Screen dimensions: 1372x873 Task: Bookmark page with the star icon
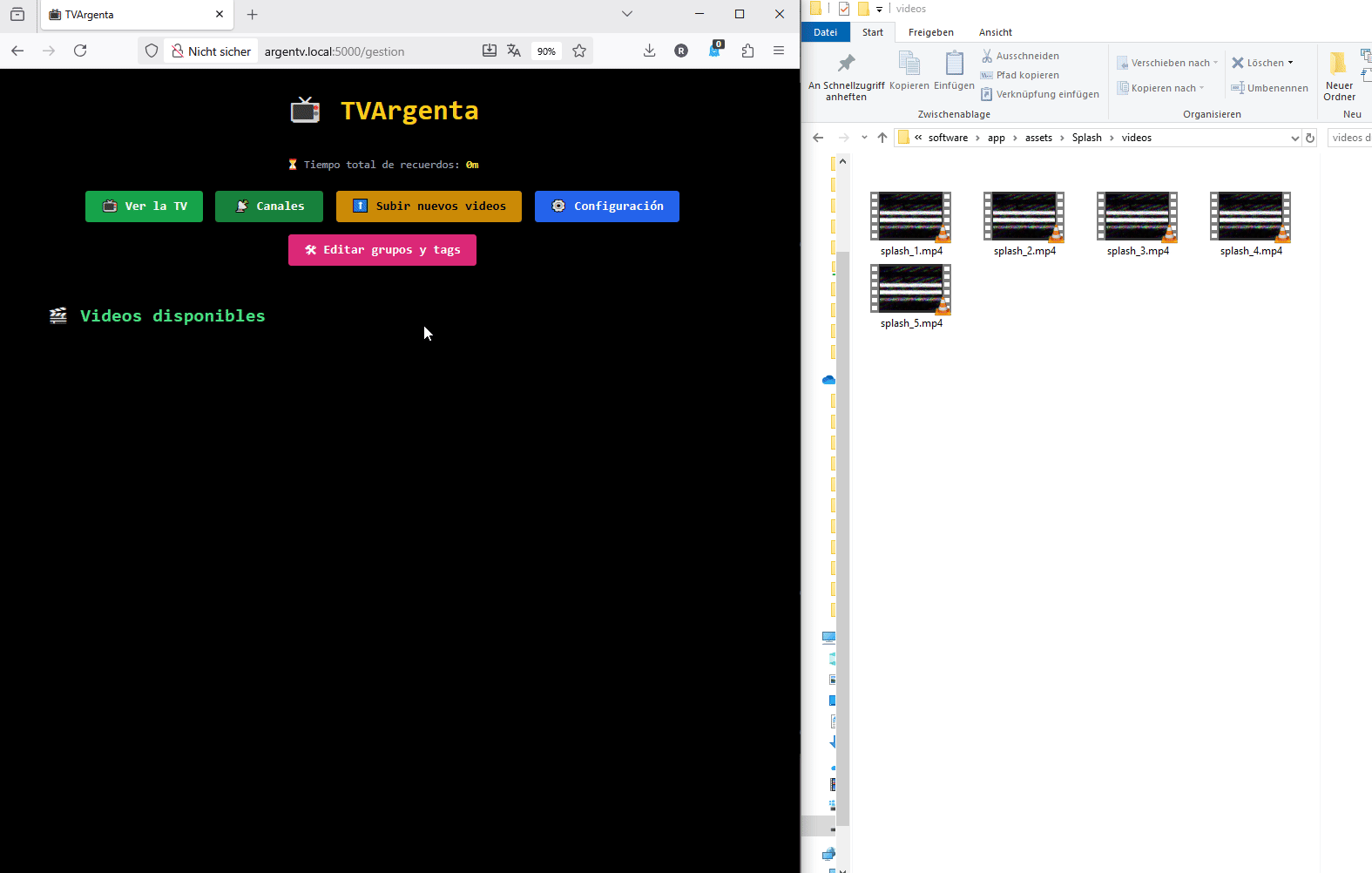(x=579, y=51)
